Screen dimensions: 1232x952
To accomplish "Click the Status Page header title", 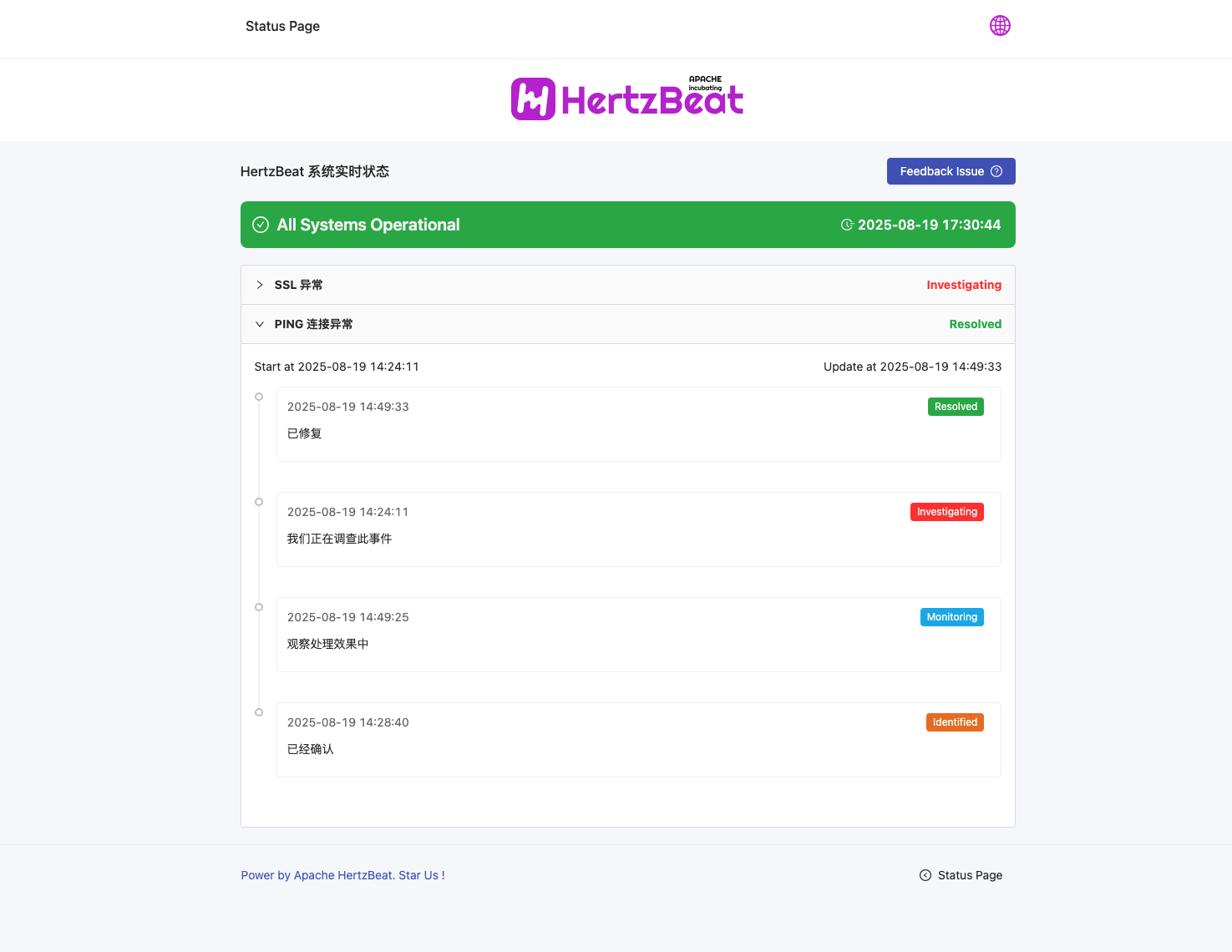I will point(282,26).
